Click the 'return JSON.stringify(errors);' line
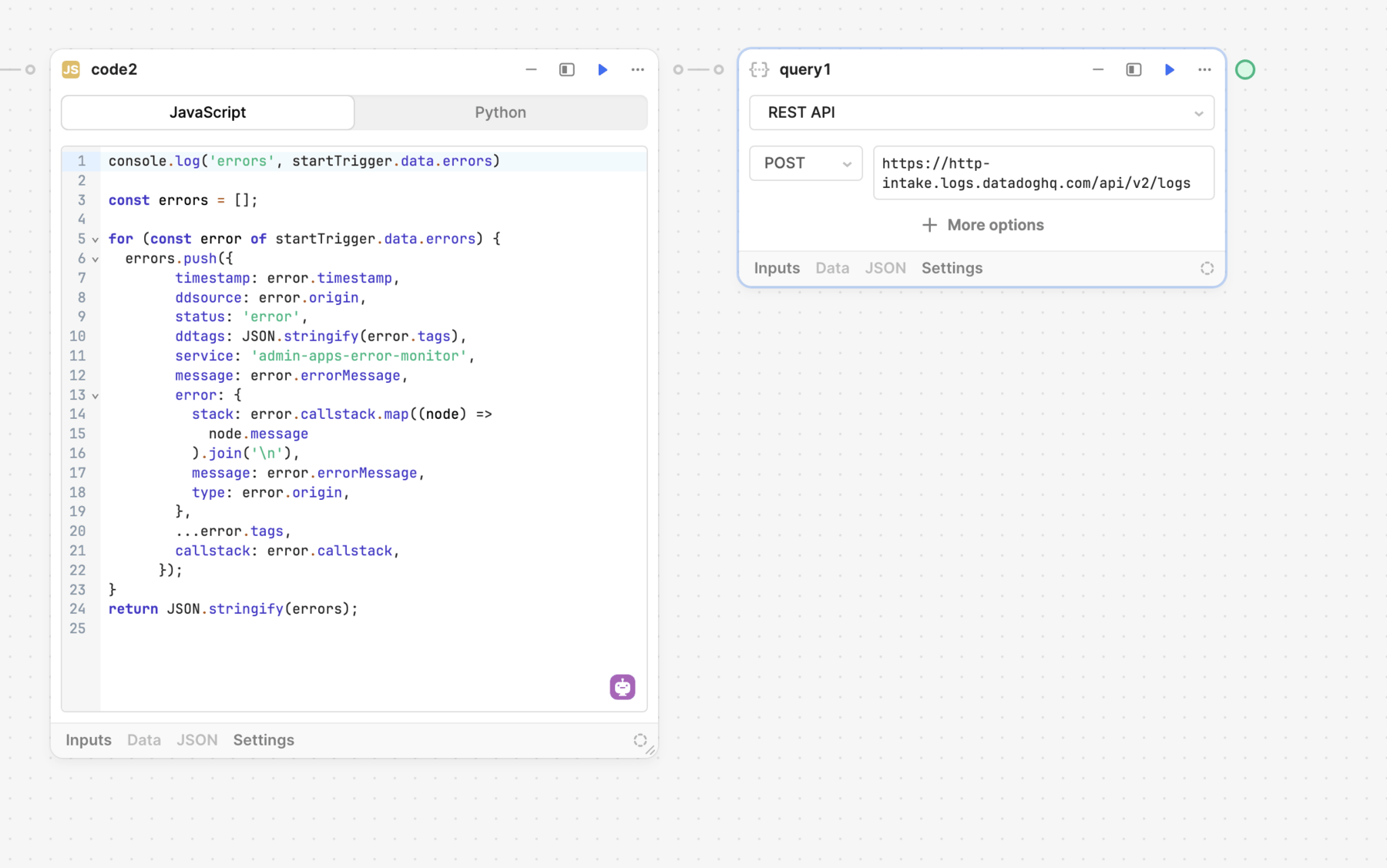 [x=233, y=609]
